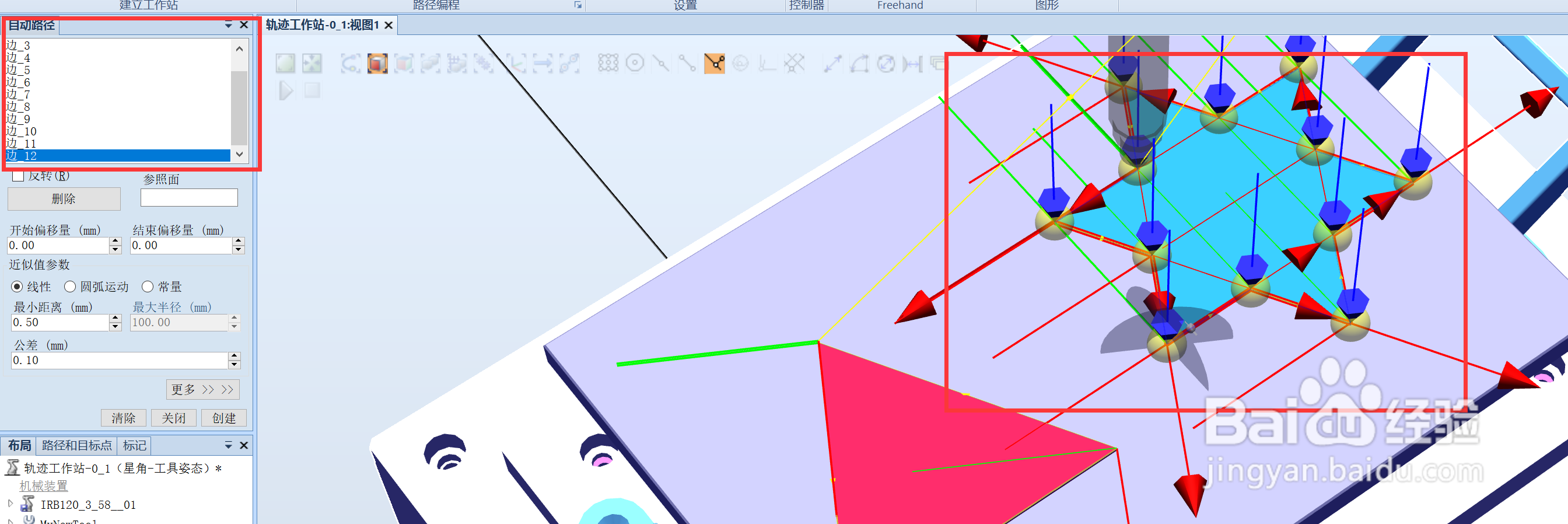Choose the diameter measure icon
Image resolution: width=1568 pixels, height=524 pixels.
click(x=885, y=63)
